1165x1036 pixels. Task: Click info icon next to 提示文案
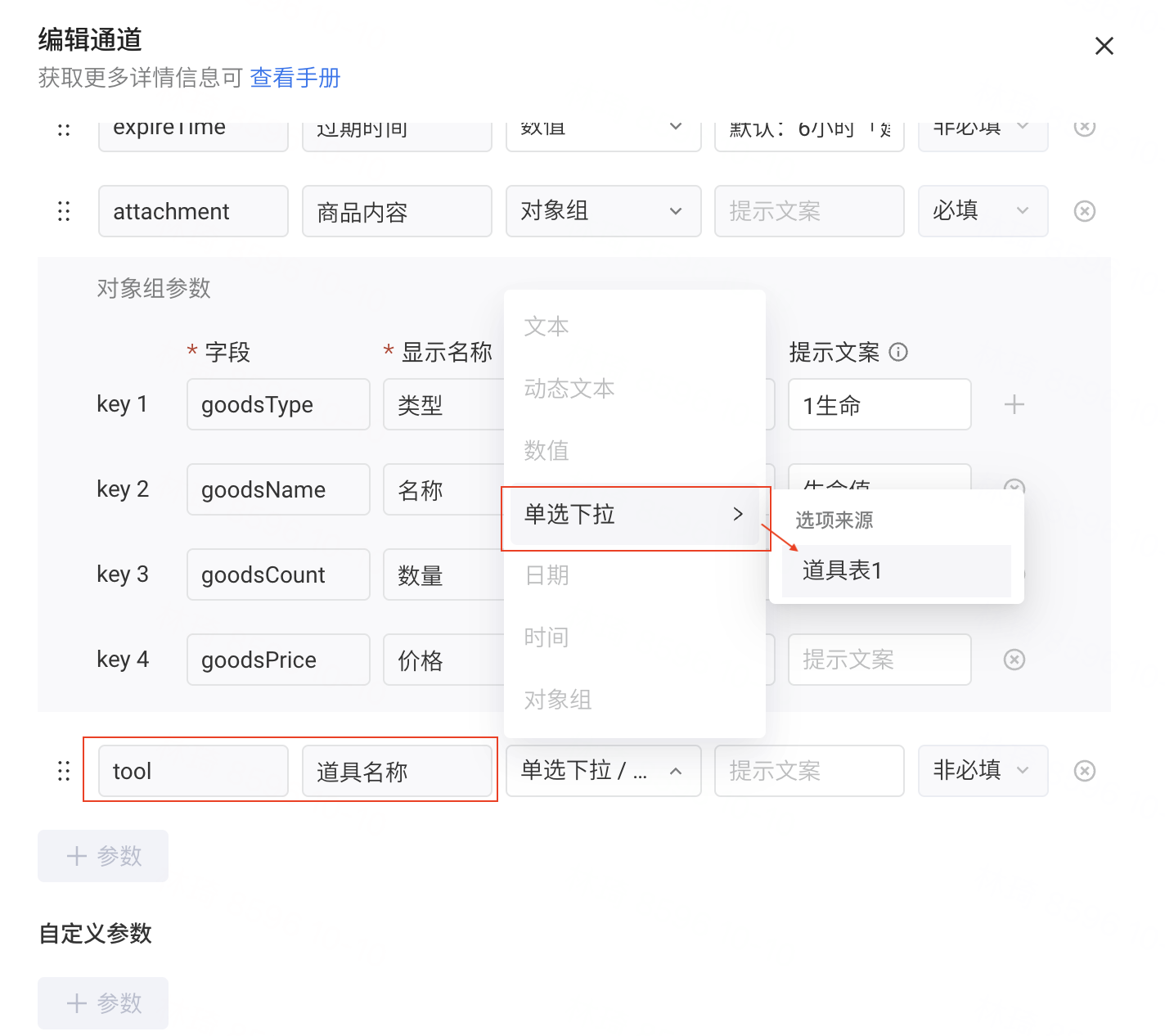tap(898, 352)
